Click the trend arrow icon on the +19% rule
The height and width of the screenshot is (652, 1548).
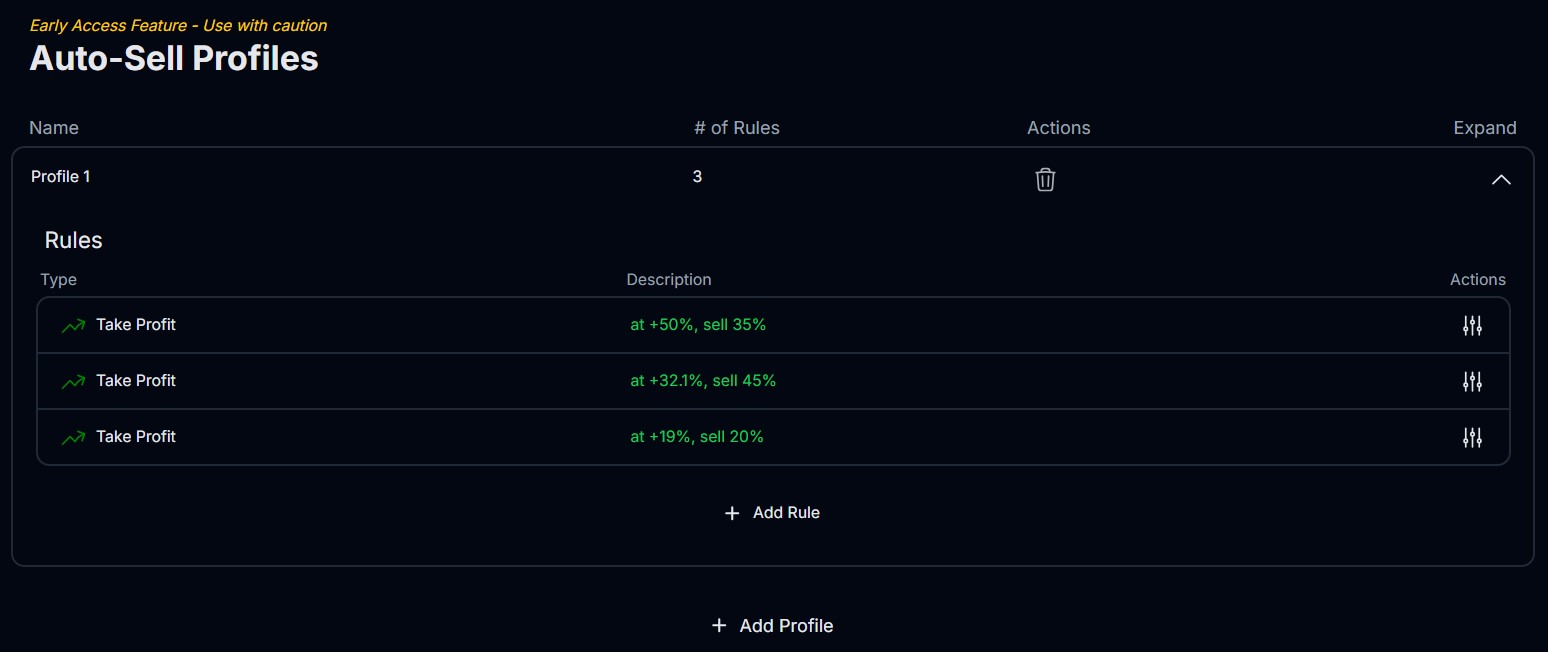click(73, 437)
